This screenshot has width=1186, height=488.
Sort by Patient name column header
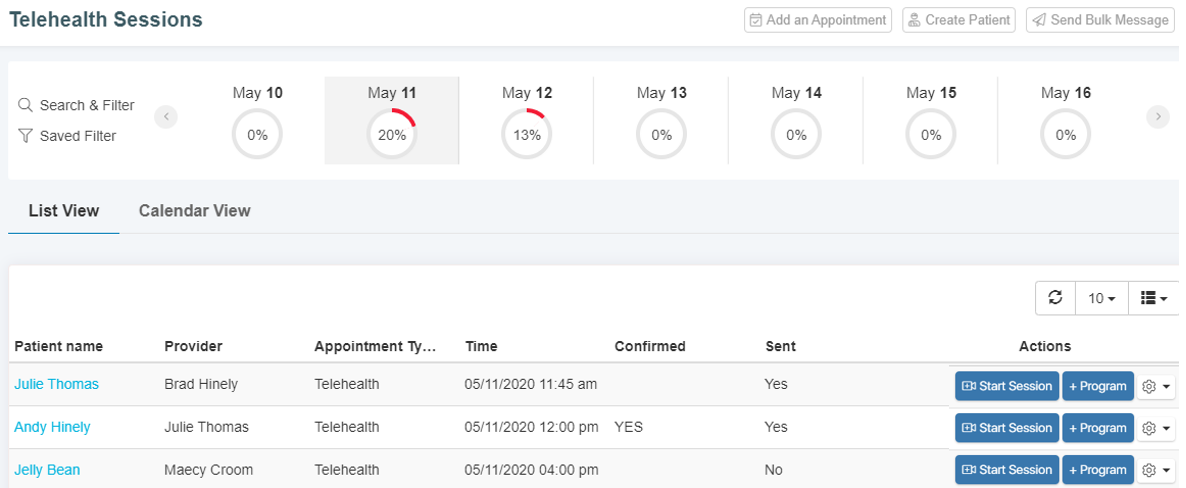tap(58, 347)
